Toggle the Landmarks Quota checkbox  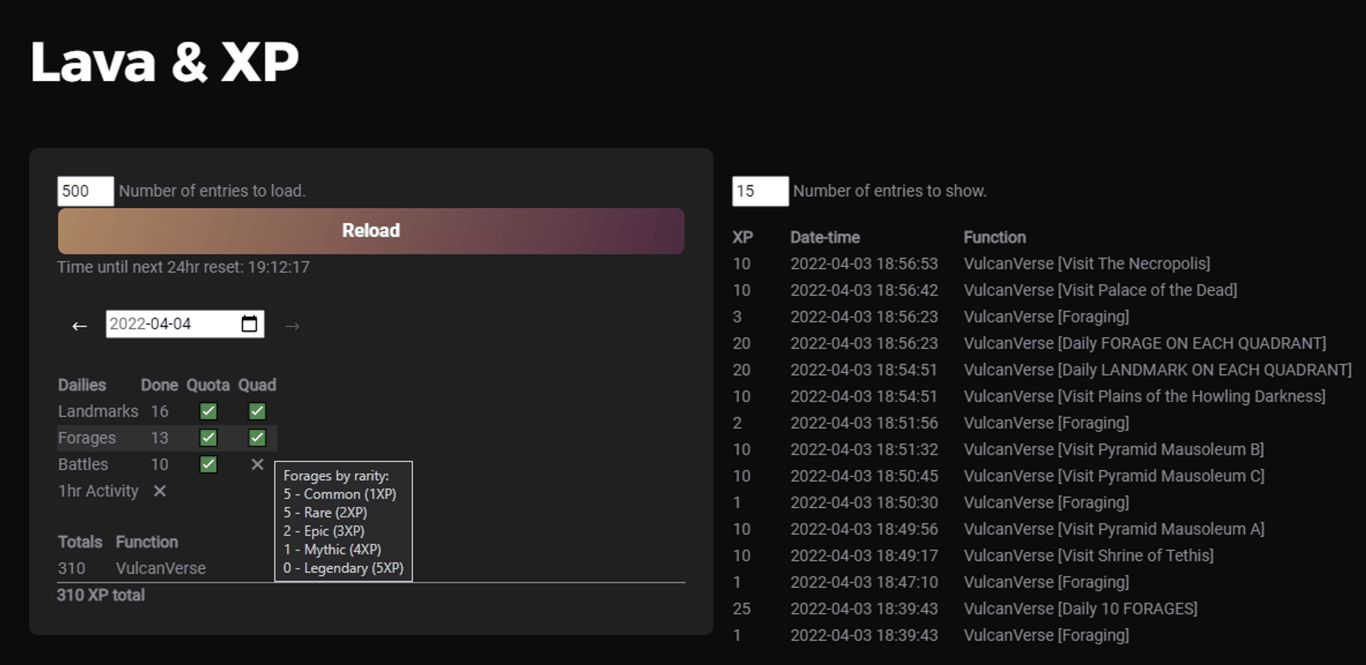coord(208,411)
